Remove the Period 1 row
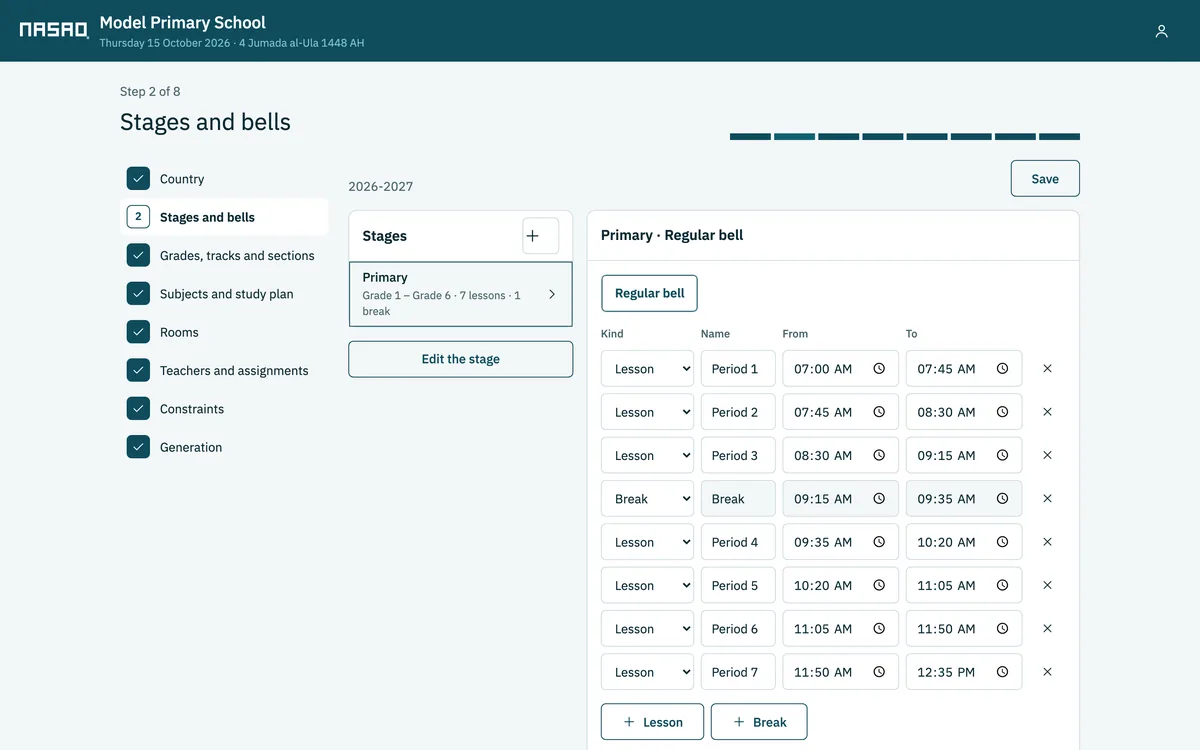This screenshot has width=1200, height=750. 1047,368
